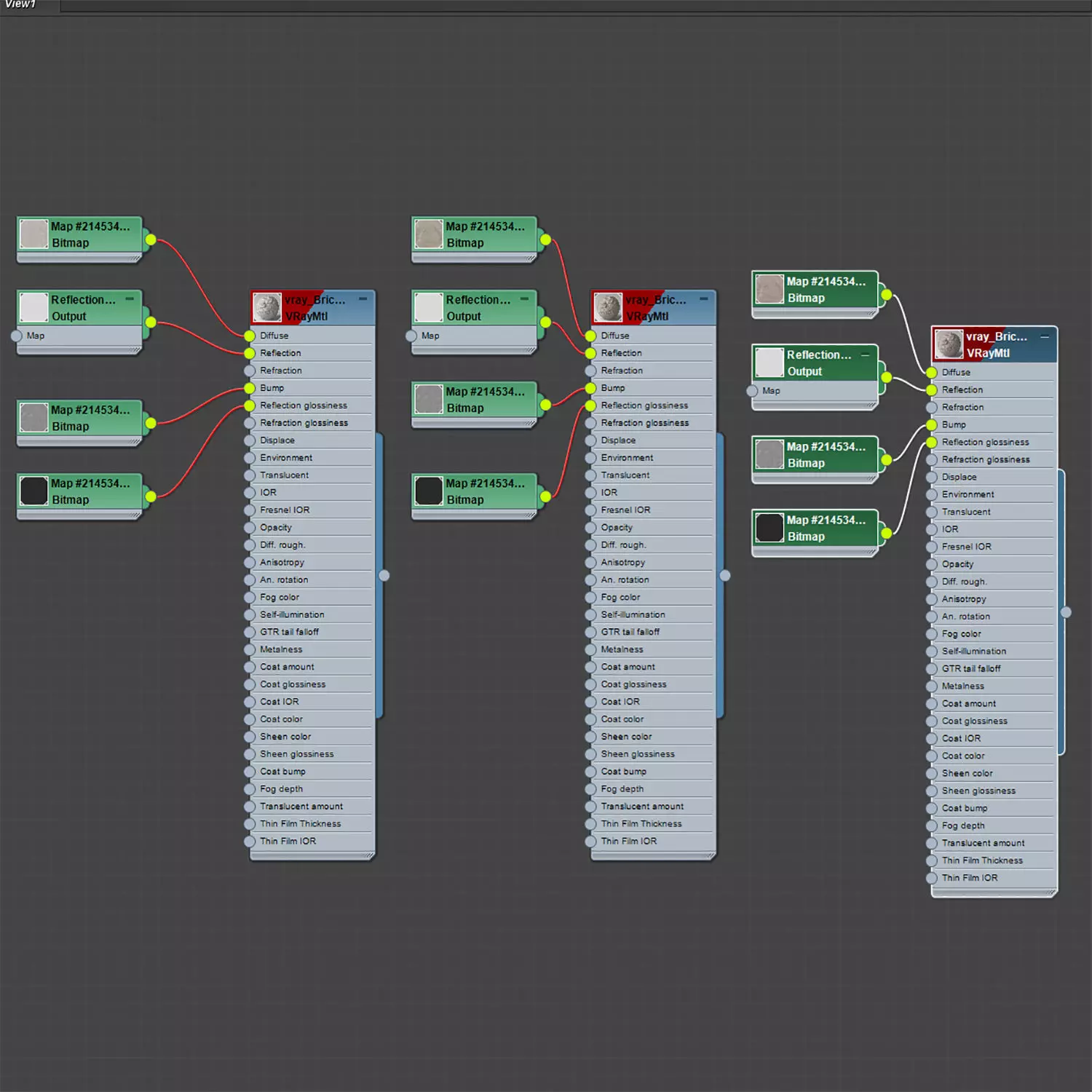Collapse the white-wired VRayMtl node
Image resolution: width=1092 pixels, height=1092 pixels.
pyautogui.click(x=1045, y=336)
